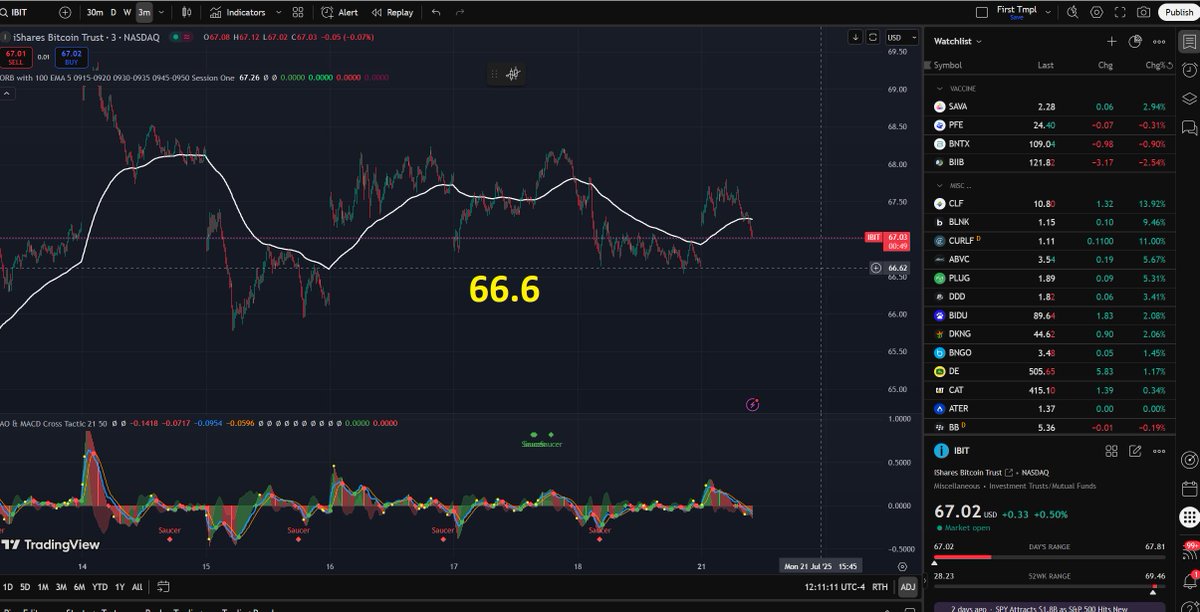The width and height of the screenshot is (1200, 612).
Task: Select the 3m timeframe
Action: pyautogui.click(x=144, y=12)
